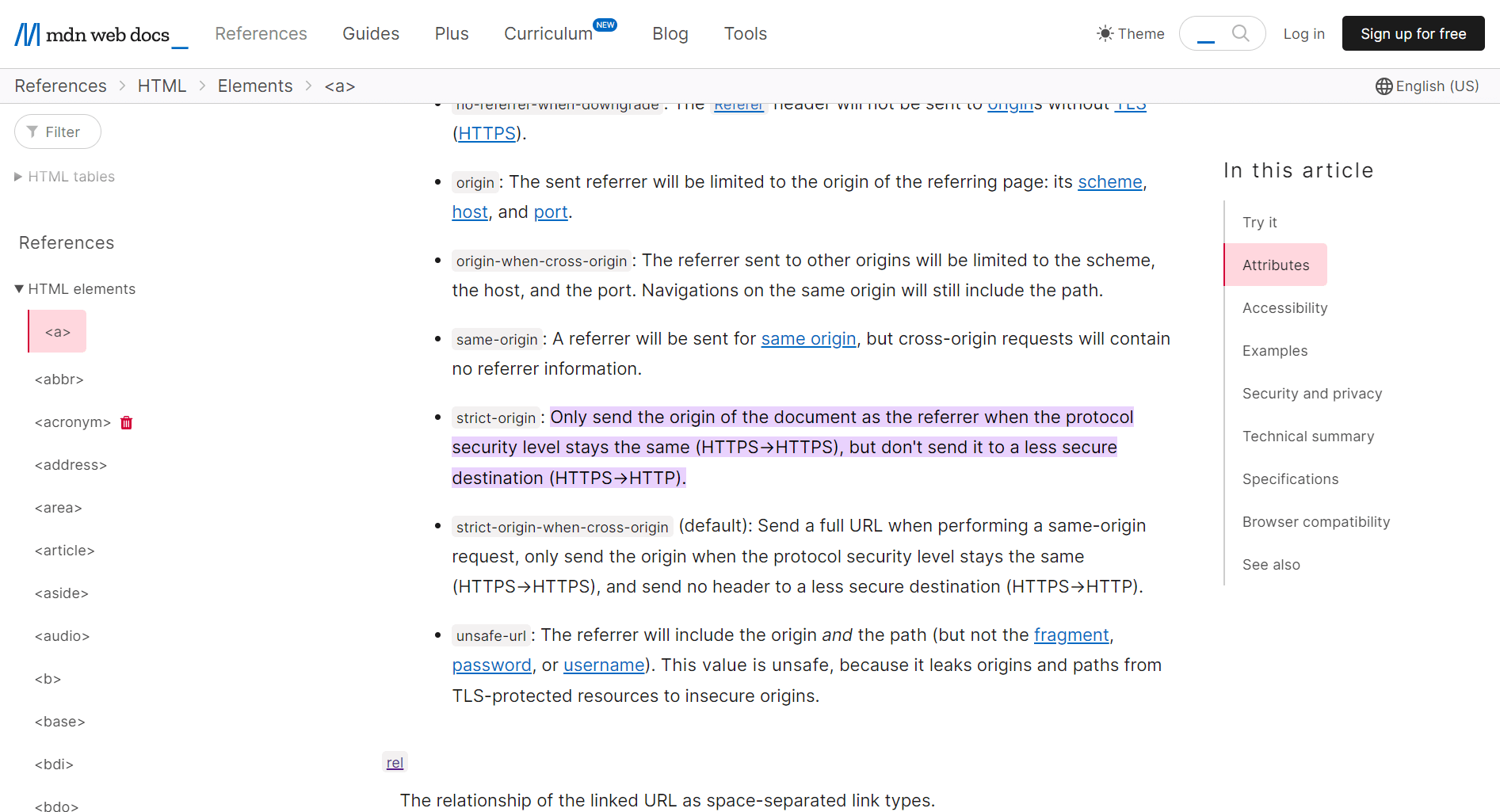Click the trash icon next to <acronym>
The height and width of the screenshot is (812, 1500).
125,422
